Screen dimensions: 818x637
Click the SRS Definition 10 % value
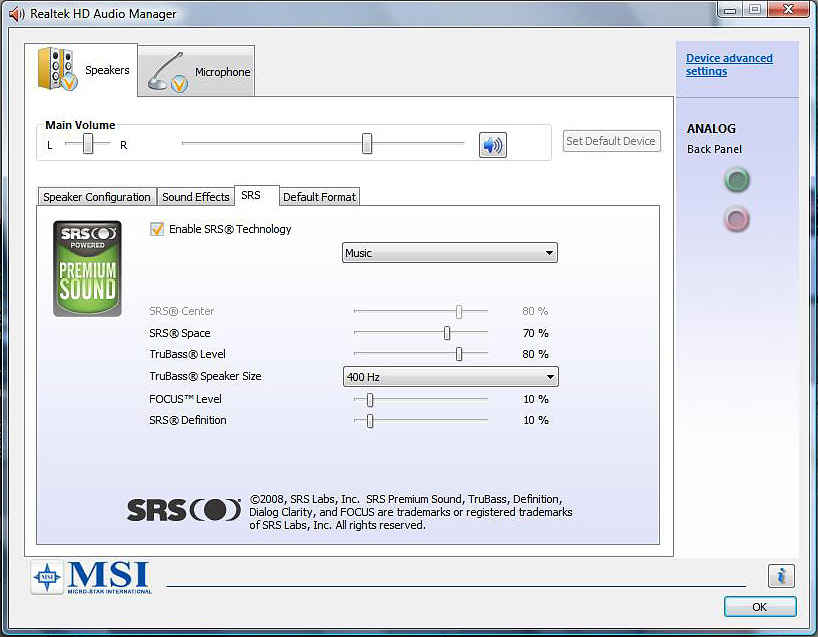point(536,420)
